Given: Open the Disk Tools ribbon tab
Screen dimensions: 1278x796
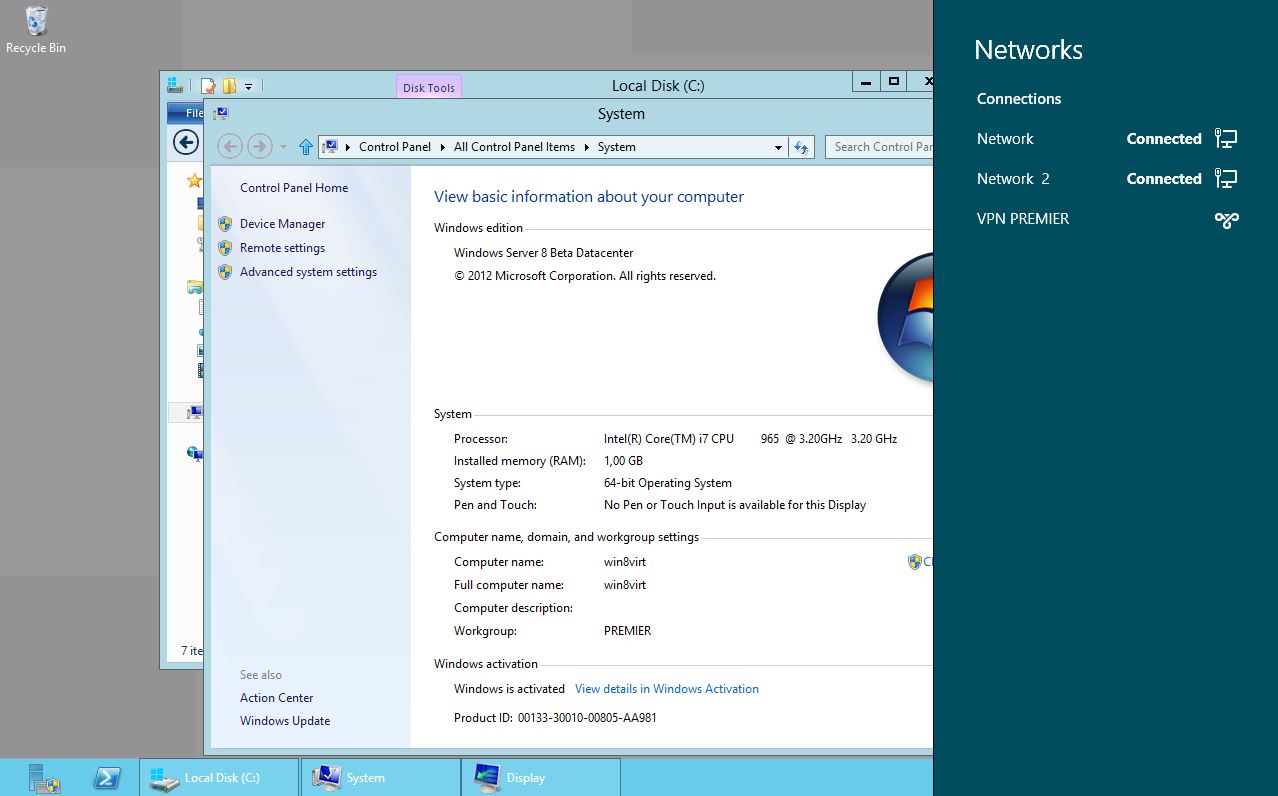Looking at the screenshot, I should click(x=428, y=87).
